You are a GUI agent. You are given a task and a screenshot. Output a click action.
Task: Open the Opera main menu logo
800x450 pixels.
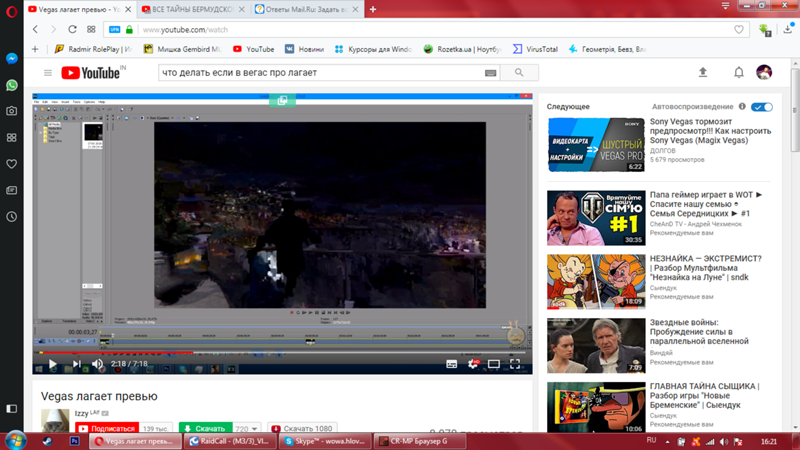11,11
